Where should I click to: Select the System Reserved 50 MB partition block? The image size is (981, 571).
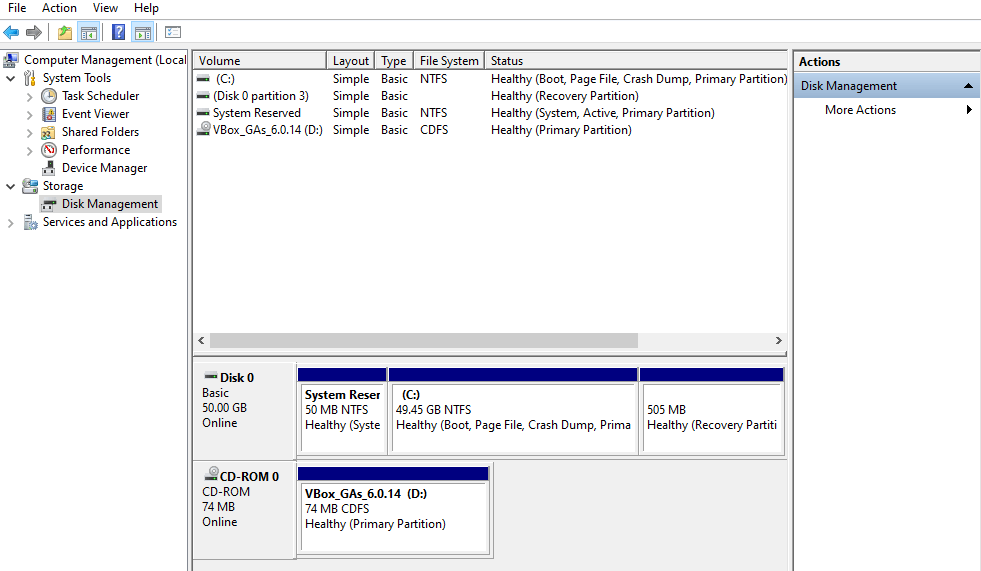pos(342,411)
